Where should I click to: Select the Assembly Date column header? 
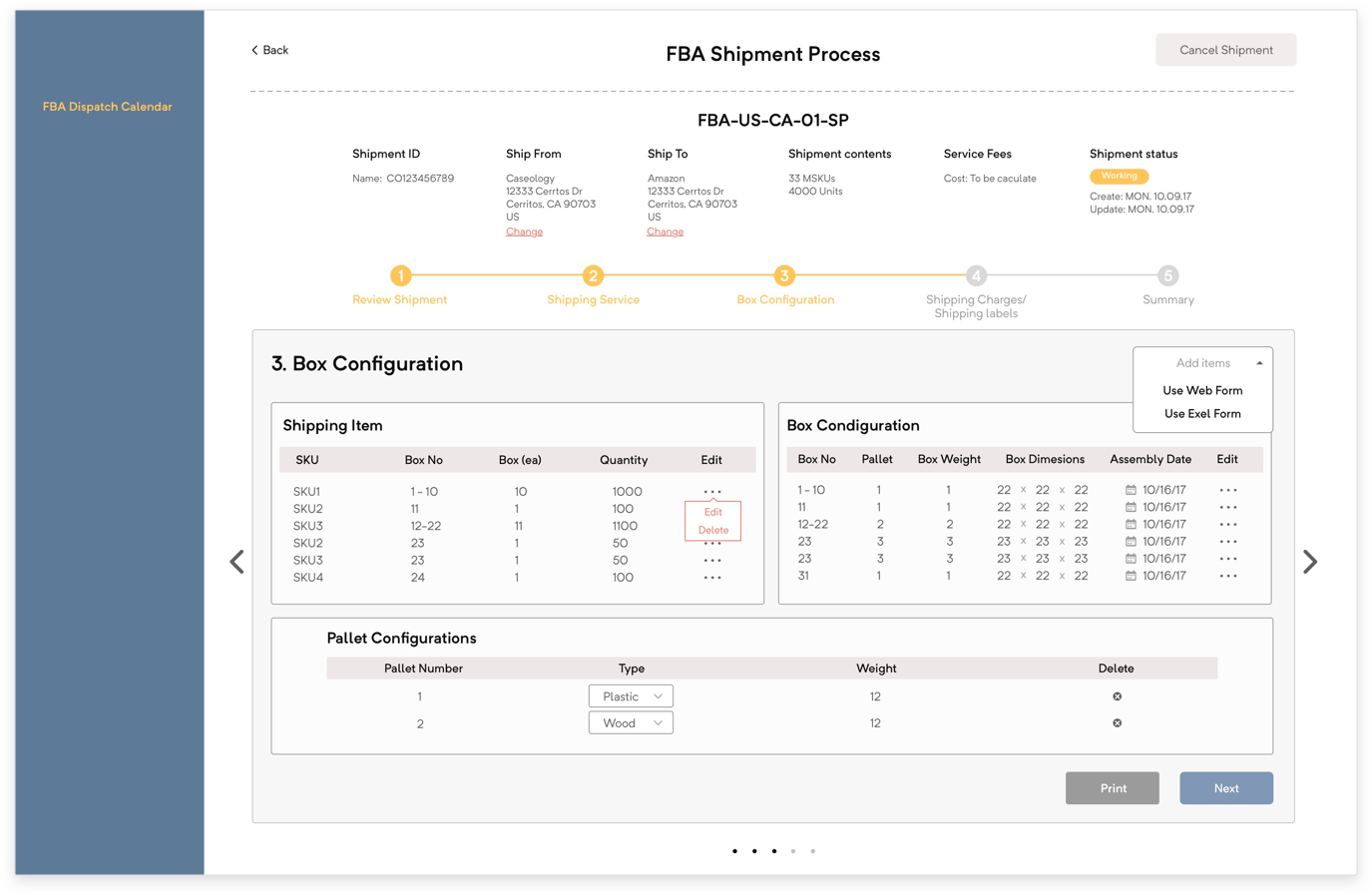pos(1150,459)
